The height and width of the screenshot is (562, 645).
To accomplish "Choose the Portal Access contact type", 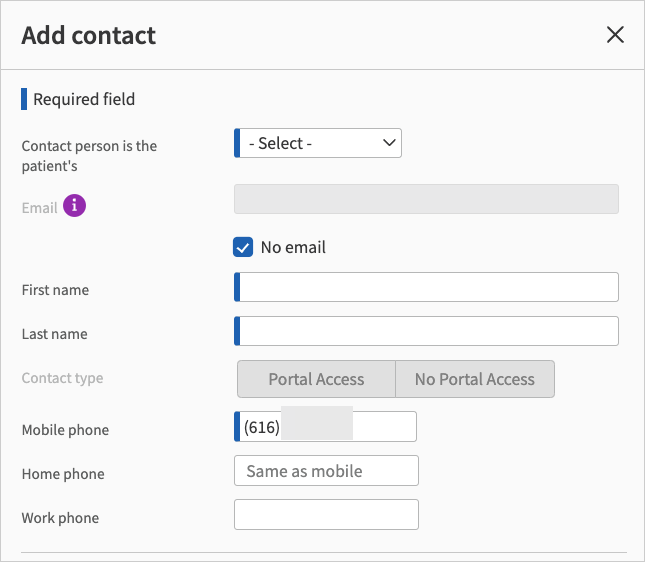I will (x=316, y=379).
